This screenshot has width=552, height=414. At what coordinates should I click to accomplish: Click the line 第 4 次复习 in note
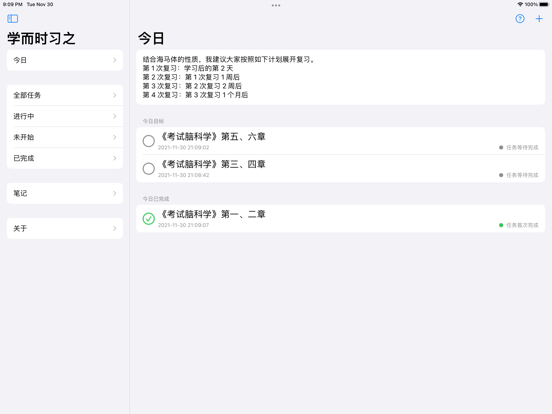click(195, 95)
